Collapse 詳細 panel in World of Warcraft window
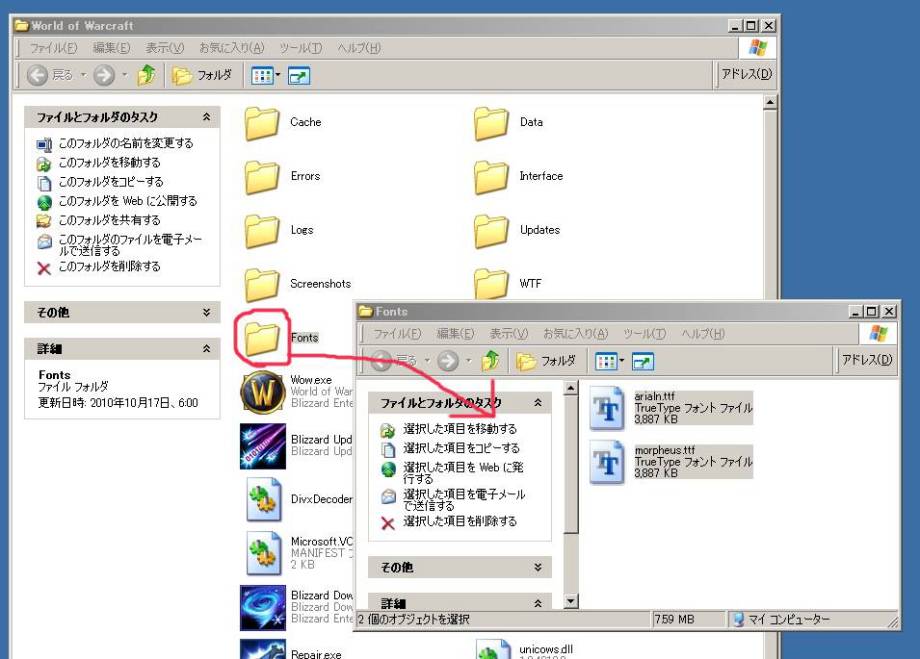 point(207,349)
